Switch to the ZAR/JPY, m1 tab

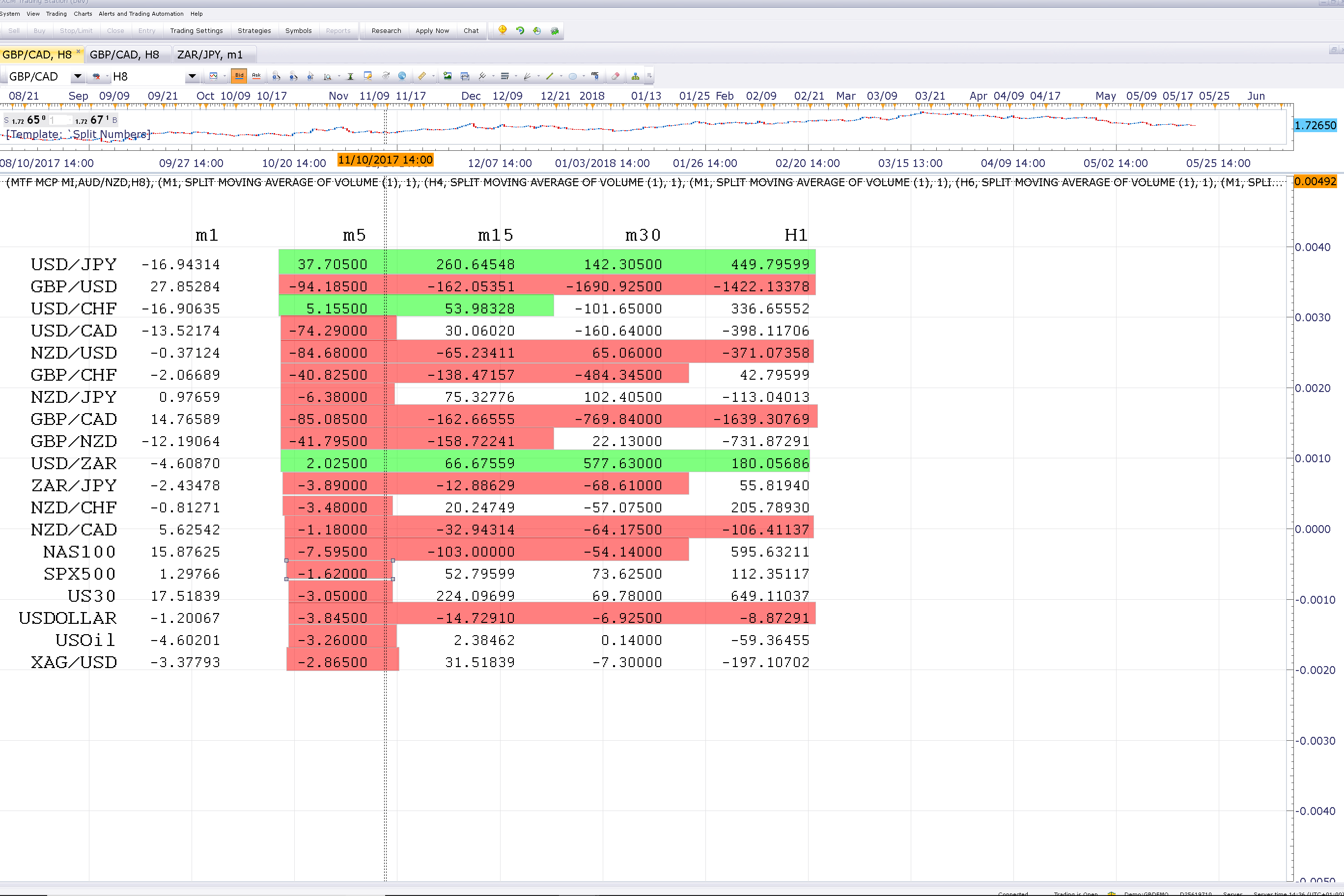(210, 55)
